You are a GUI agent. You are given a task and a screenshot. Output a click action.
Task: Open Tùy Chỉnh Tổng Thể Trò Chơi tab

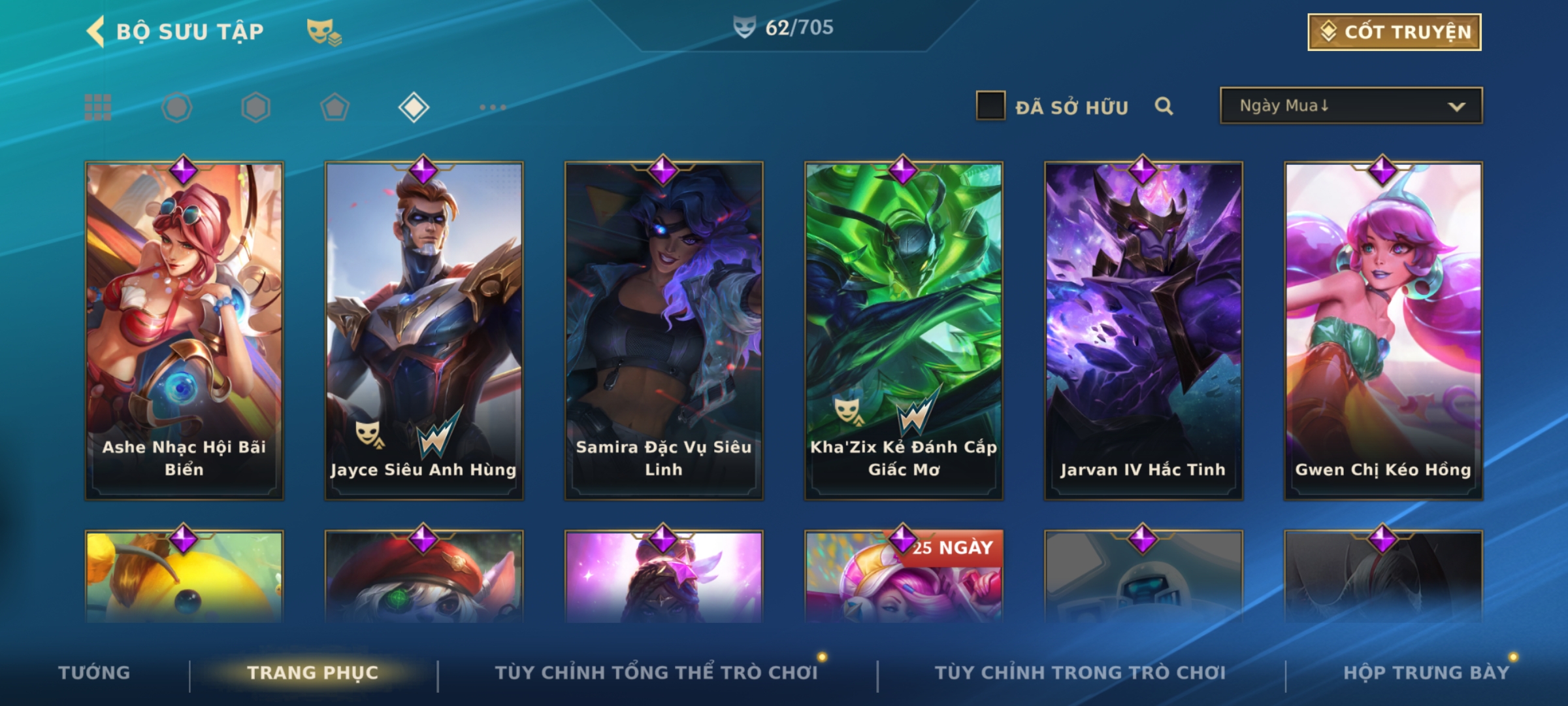click(x=656, y=673)
